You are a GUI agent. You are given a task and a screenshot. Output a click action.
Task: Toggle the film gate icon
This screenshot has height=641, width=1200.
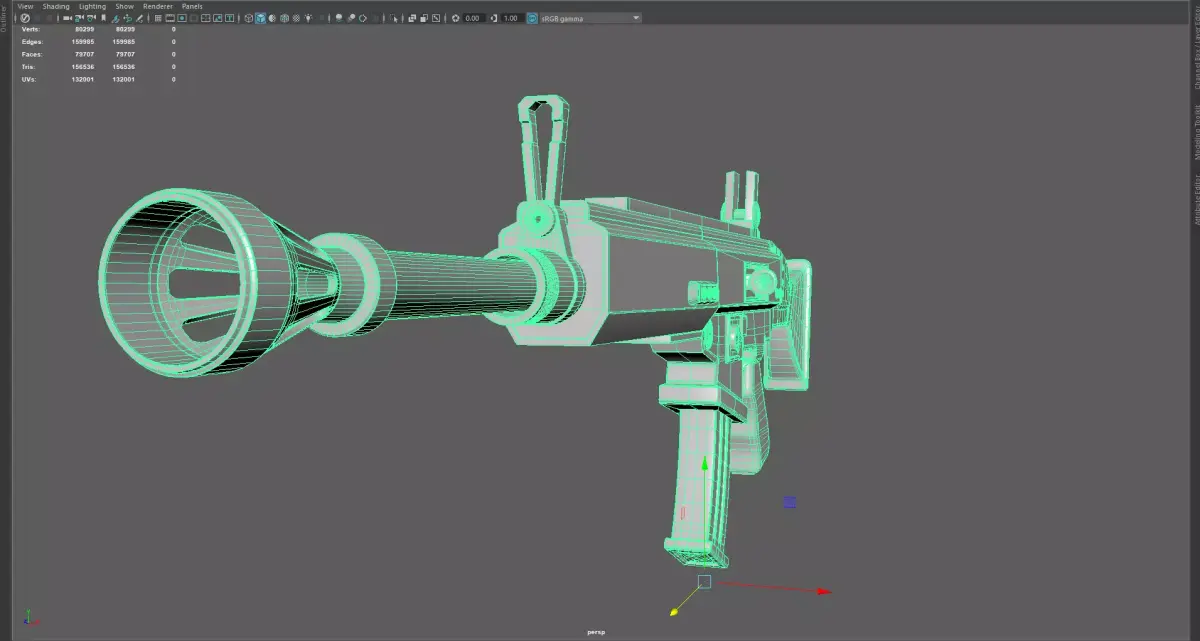[x=170, y=18]
